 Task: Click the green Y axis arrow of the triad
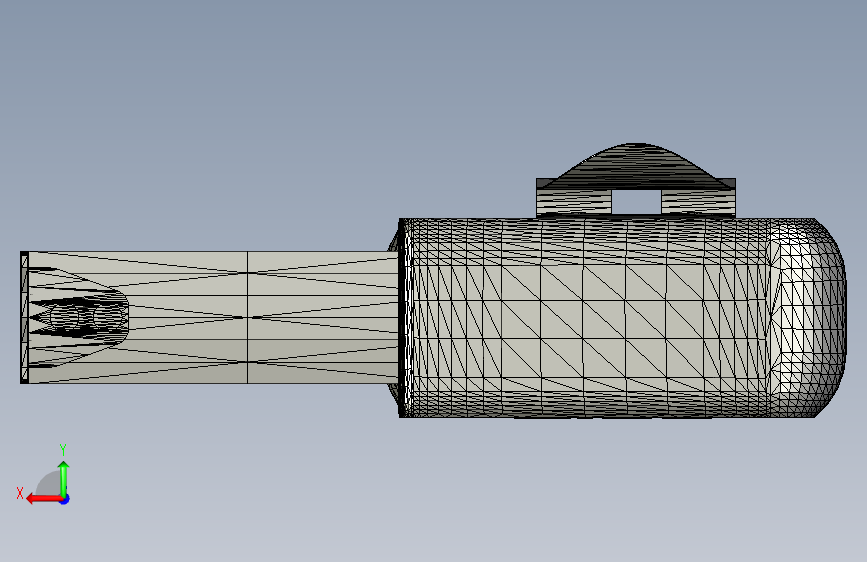point(64,479)
